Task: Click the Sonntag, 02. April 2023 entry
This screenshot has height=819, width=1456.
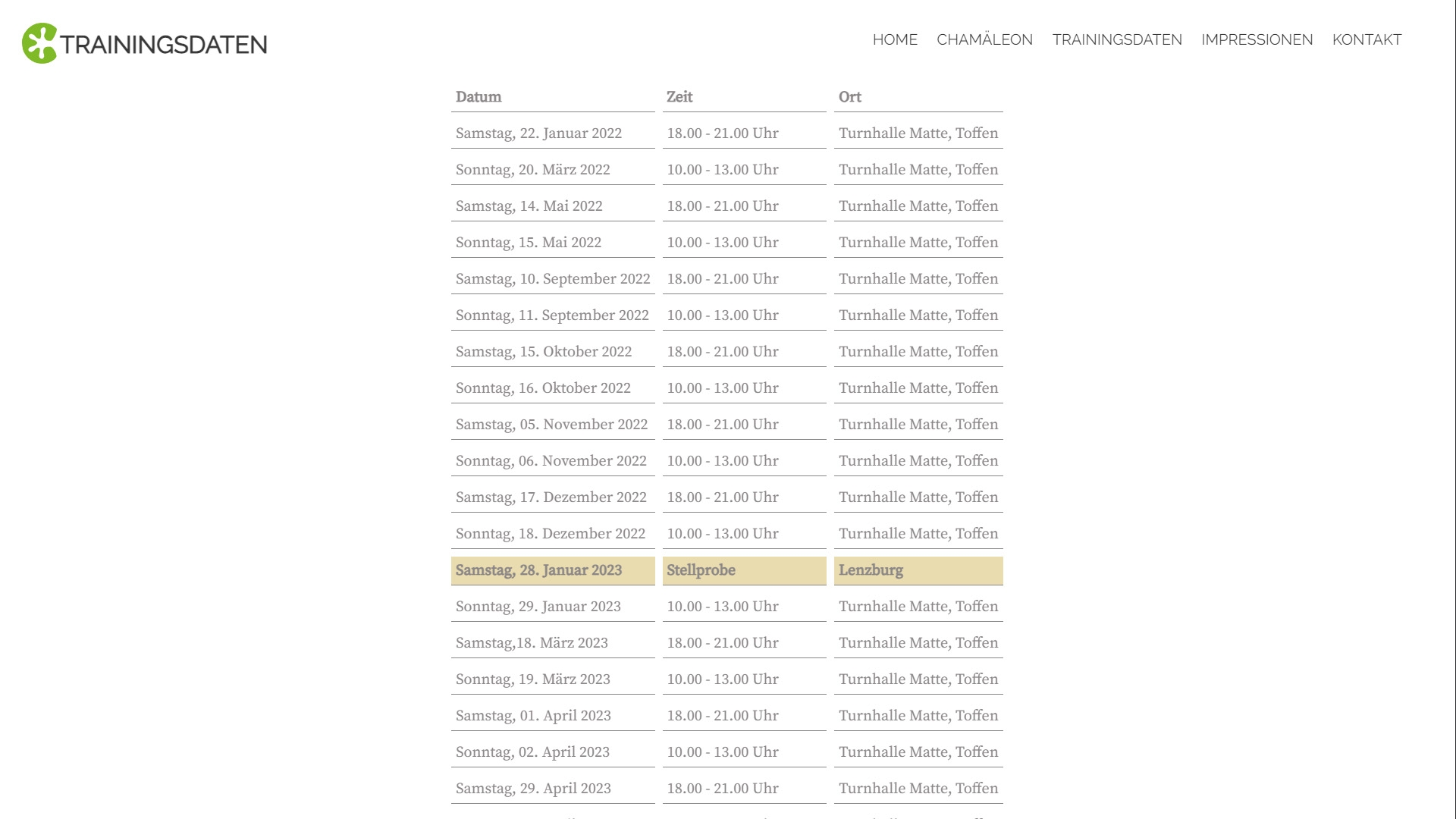Action: tap(532, 752)
